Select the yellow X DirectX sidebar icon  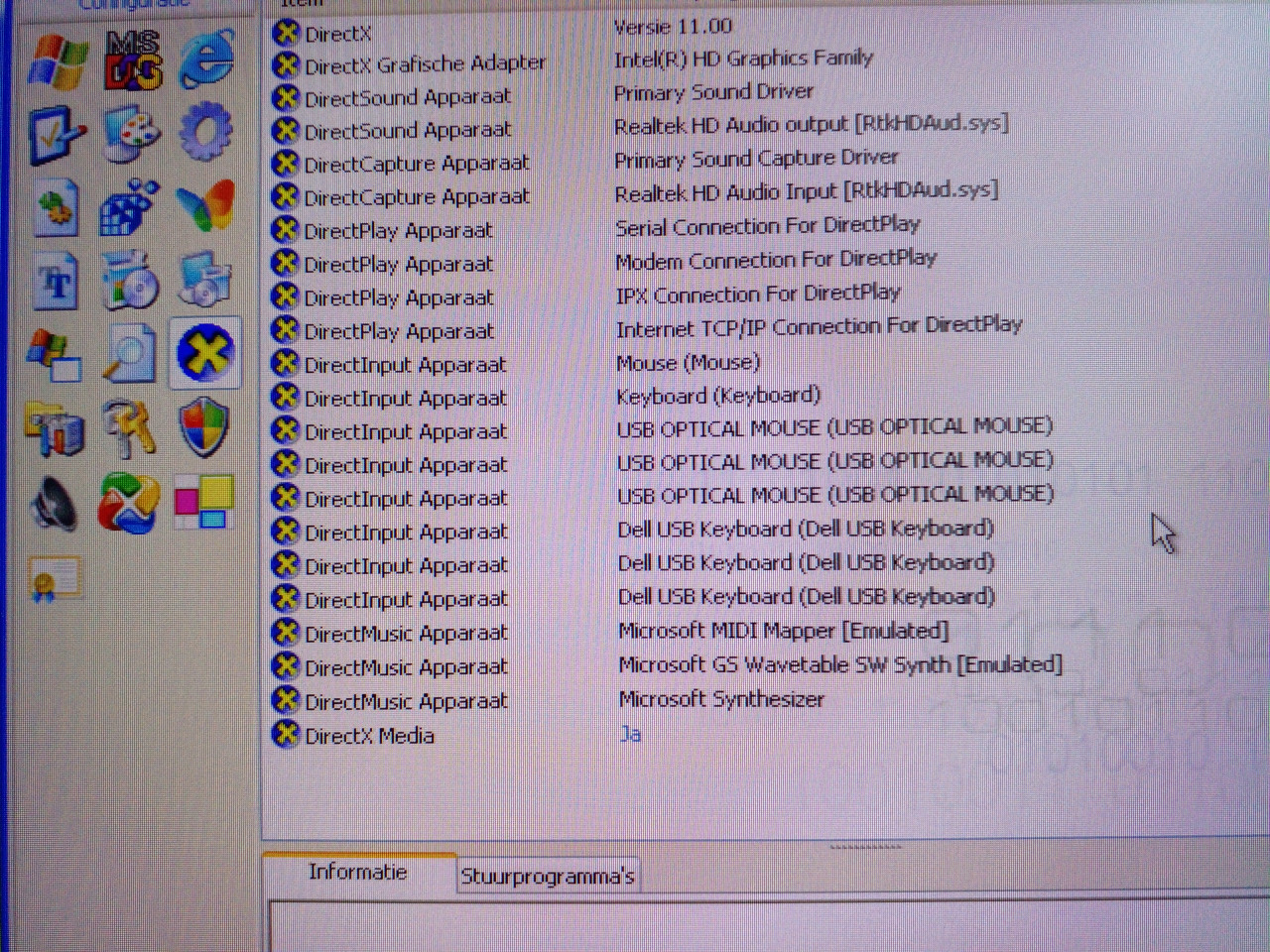click(x=205, y=353)
